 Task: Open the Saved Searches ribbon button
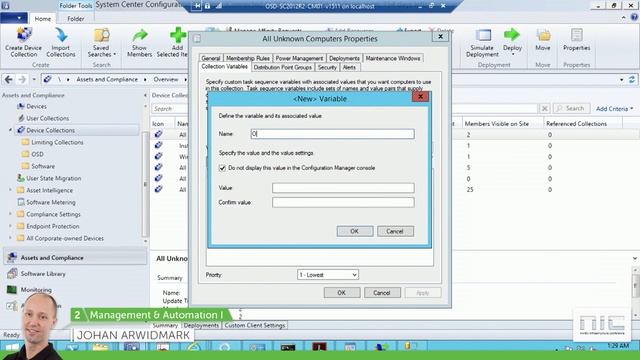point(102,42)
